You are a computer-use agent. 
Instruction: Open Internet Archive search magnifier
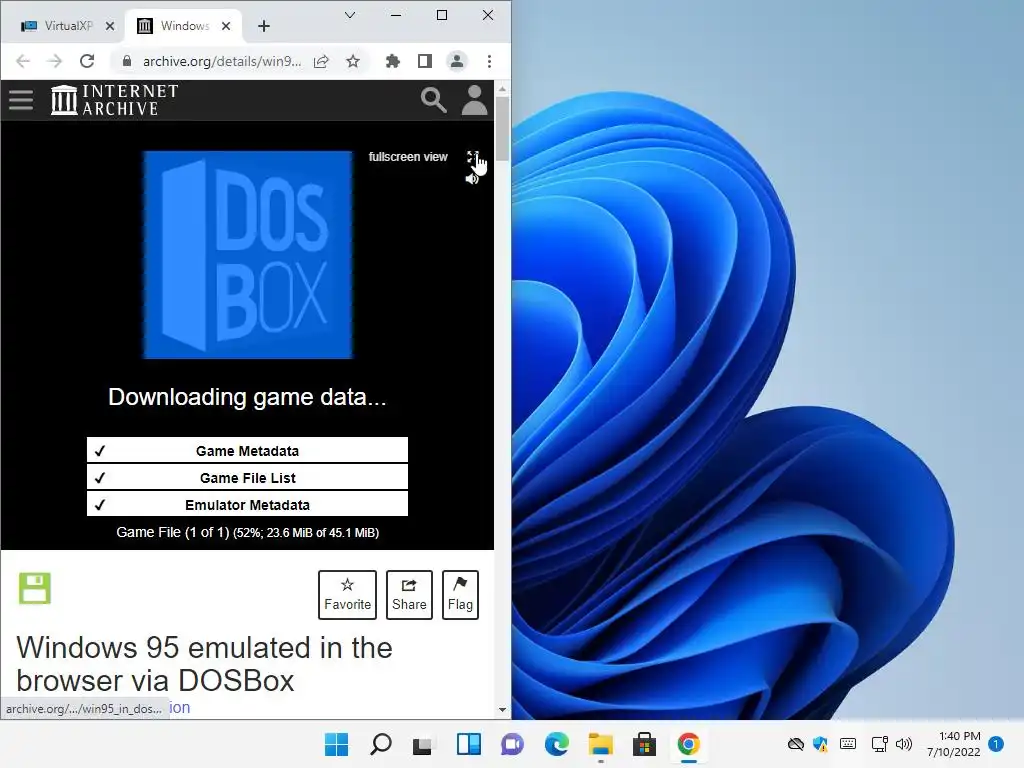[434, 100]
